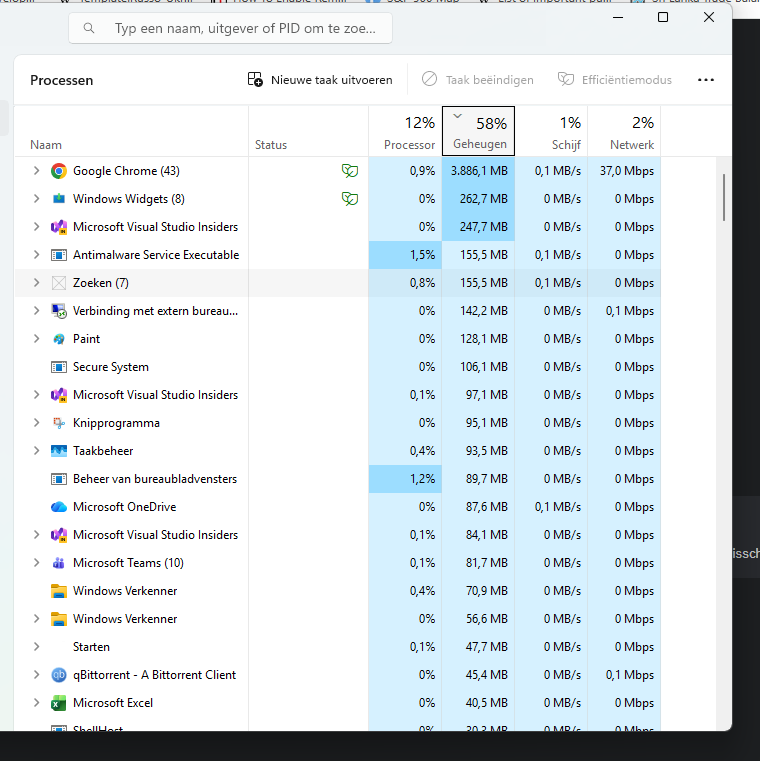Expand the Antimalware Service Executable row

(x=36, y=255)
